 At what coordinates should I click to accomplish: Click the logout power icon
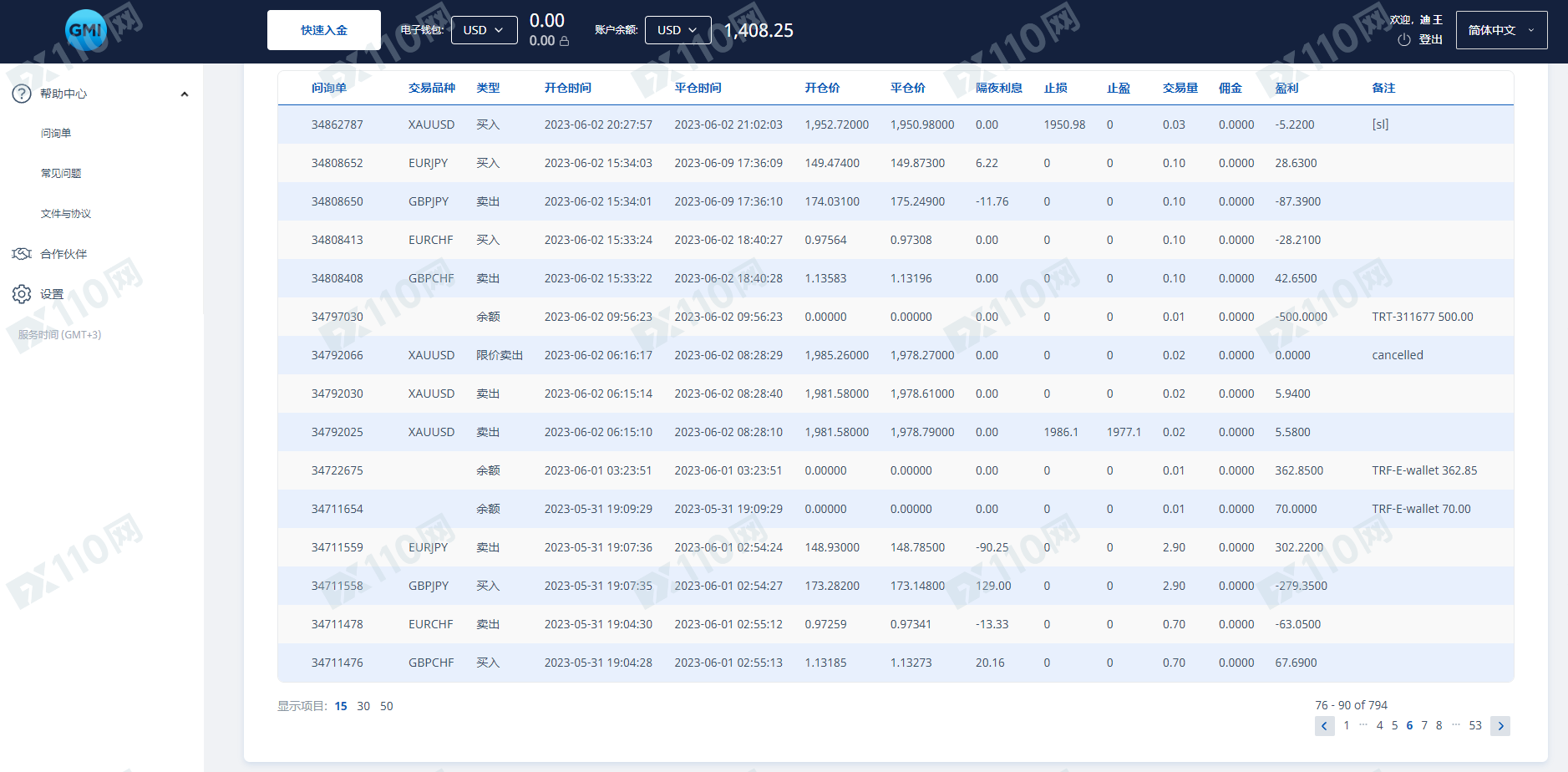pos(1404,39)
